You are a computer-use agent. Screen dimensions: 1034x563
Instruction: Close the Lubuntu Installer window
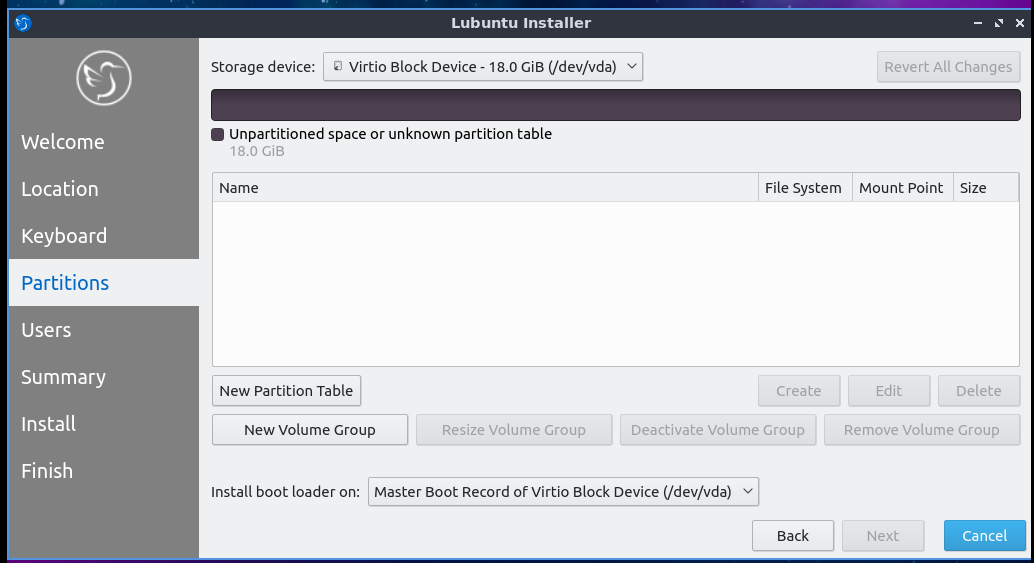[x=1019, y=22]
